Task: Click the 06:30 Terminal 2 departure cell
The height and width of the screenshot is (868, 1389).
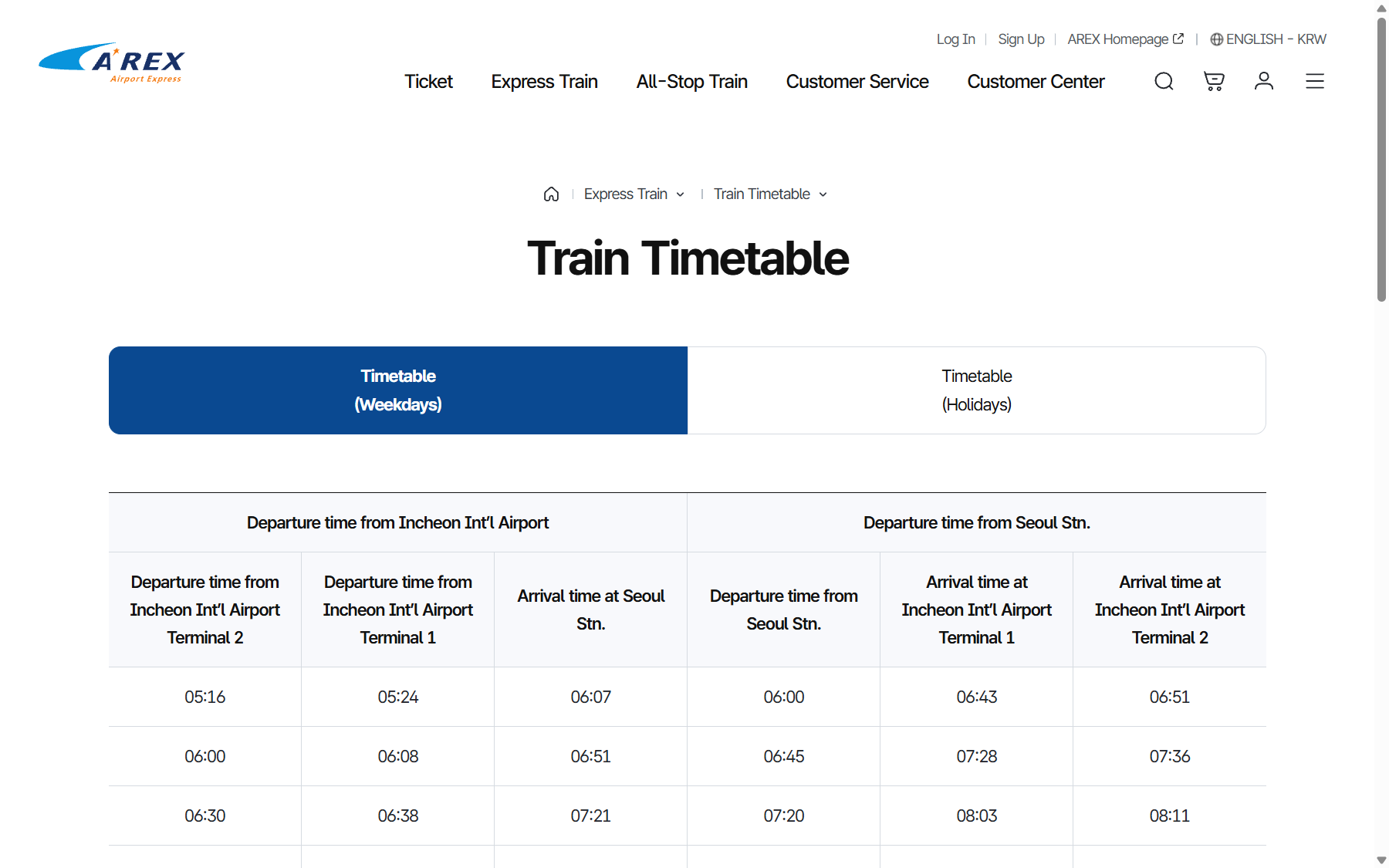Action: tap(205, 816)
